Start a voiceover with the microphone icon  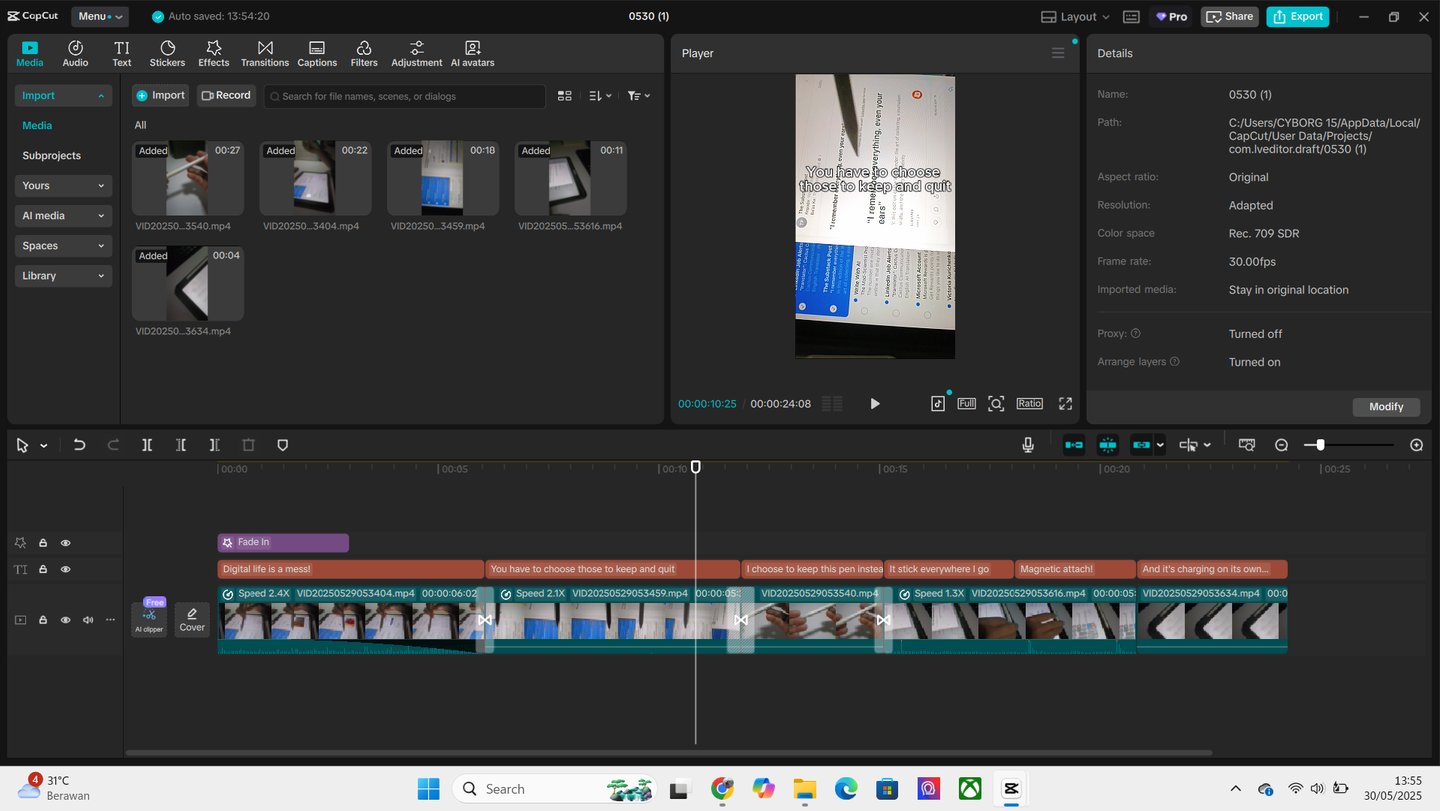coord(1028,445)
